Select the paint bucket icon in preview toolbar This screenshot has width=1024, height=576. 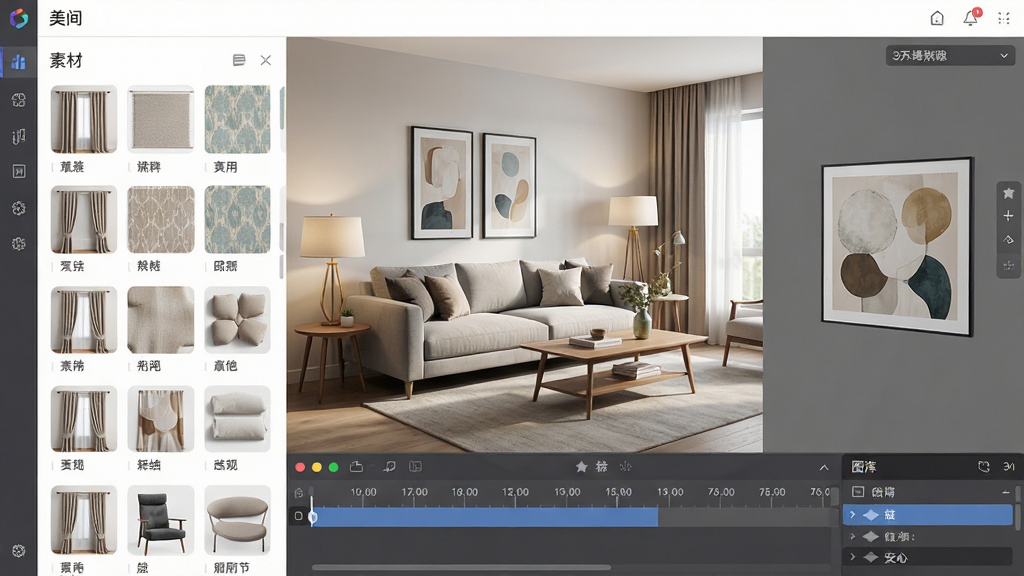click(1008, 240)
